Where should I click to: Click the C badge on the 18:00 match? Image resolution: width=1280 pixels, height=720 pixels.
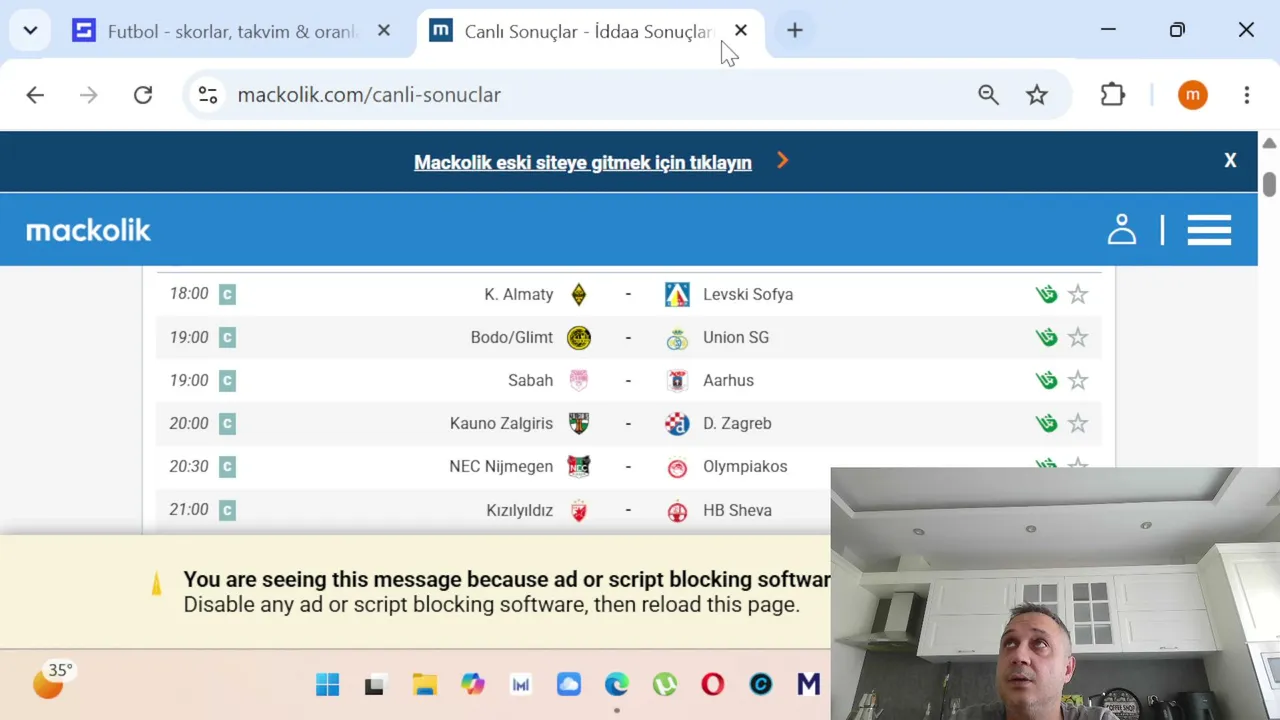point(227,294)
